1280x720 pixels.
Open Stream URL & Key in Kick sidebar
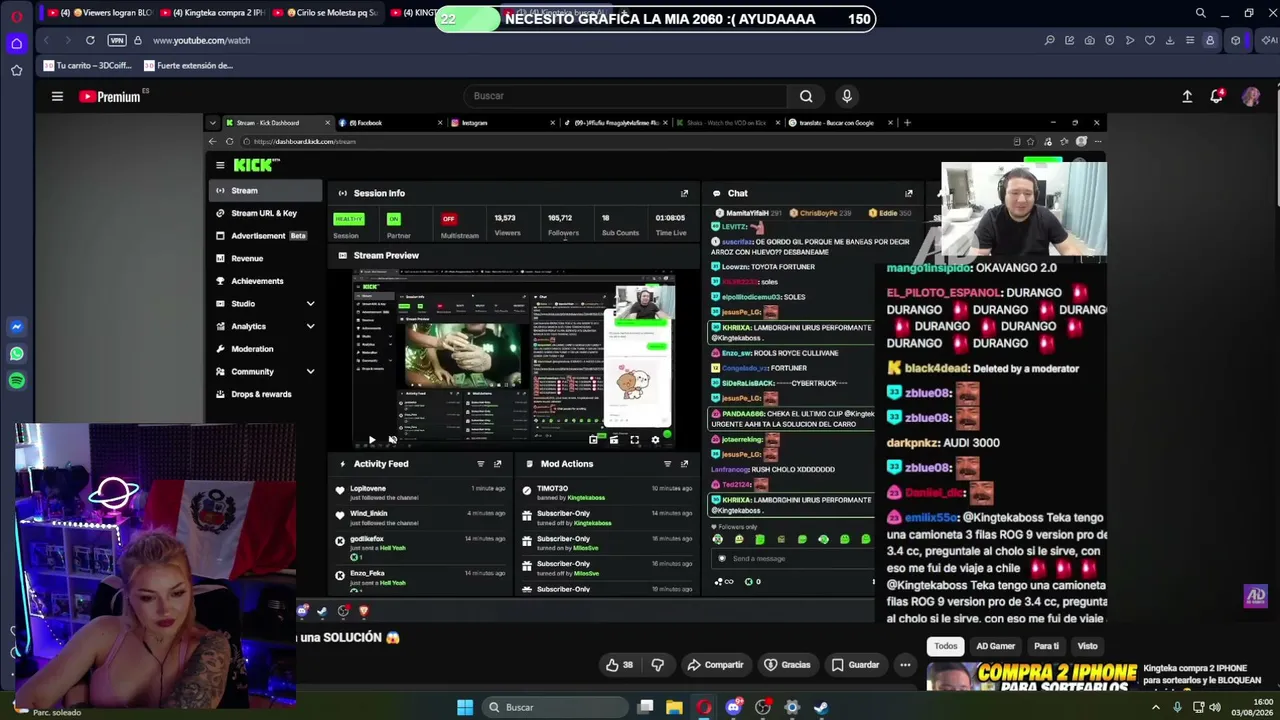tap(265, 213)
